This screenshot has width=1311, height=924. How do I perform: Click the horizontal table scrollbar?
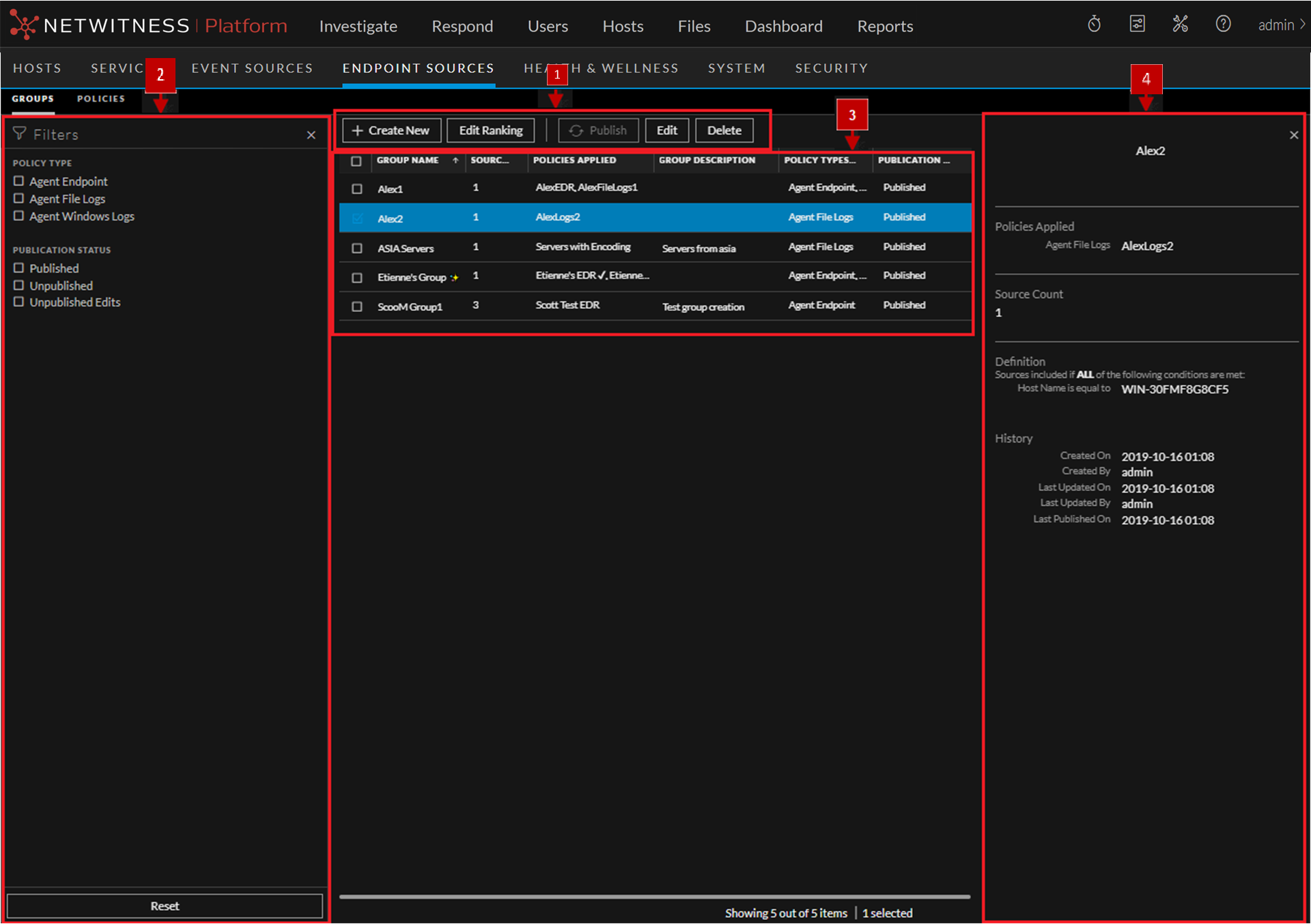pyautogui.click(x=654, y=896)
